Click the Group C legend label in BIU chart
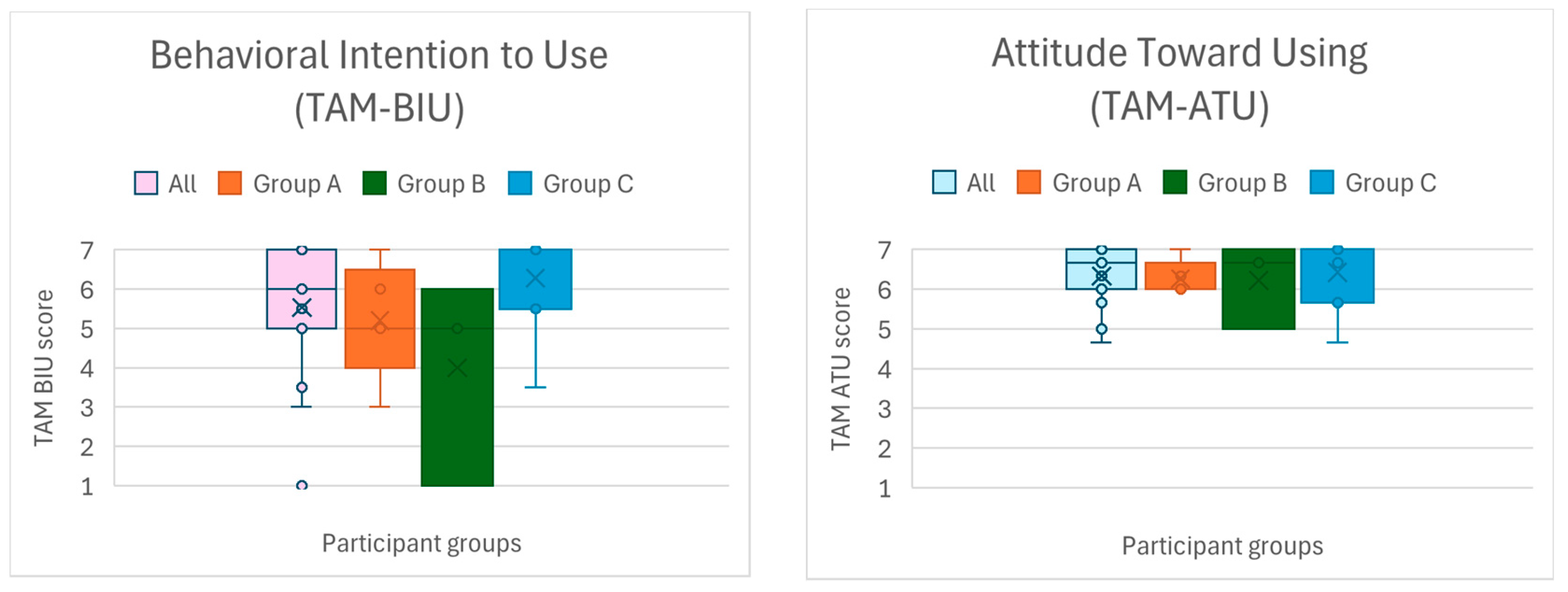This screenshot has height=592, width=1568. tap(588, 184)
